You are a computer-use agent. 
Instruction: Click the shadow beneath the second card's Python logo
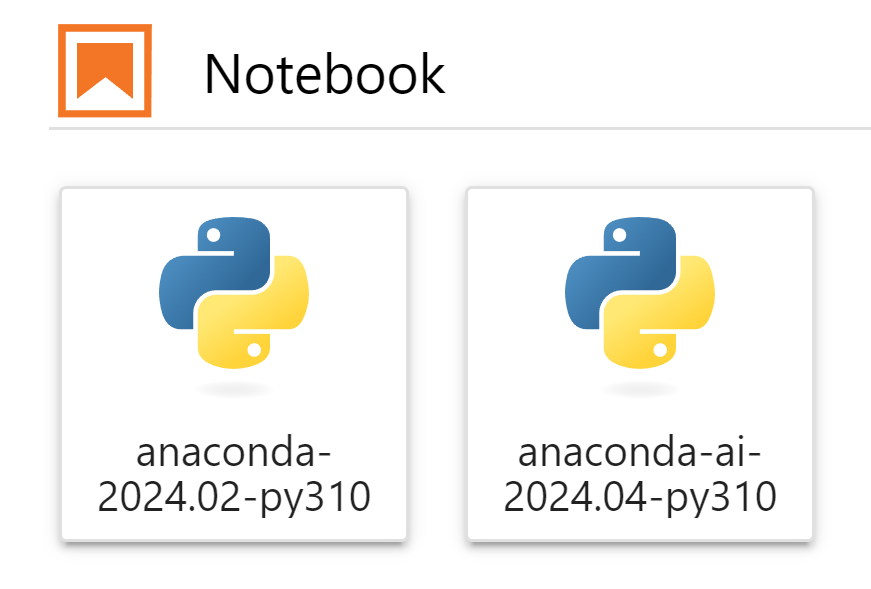coord(640,390)
